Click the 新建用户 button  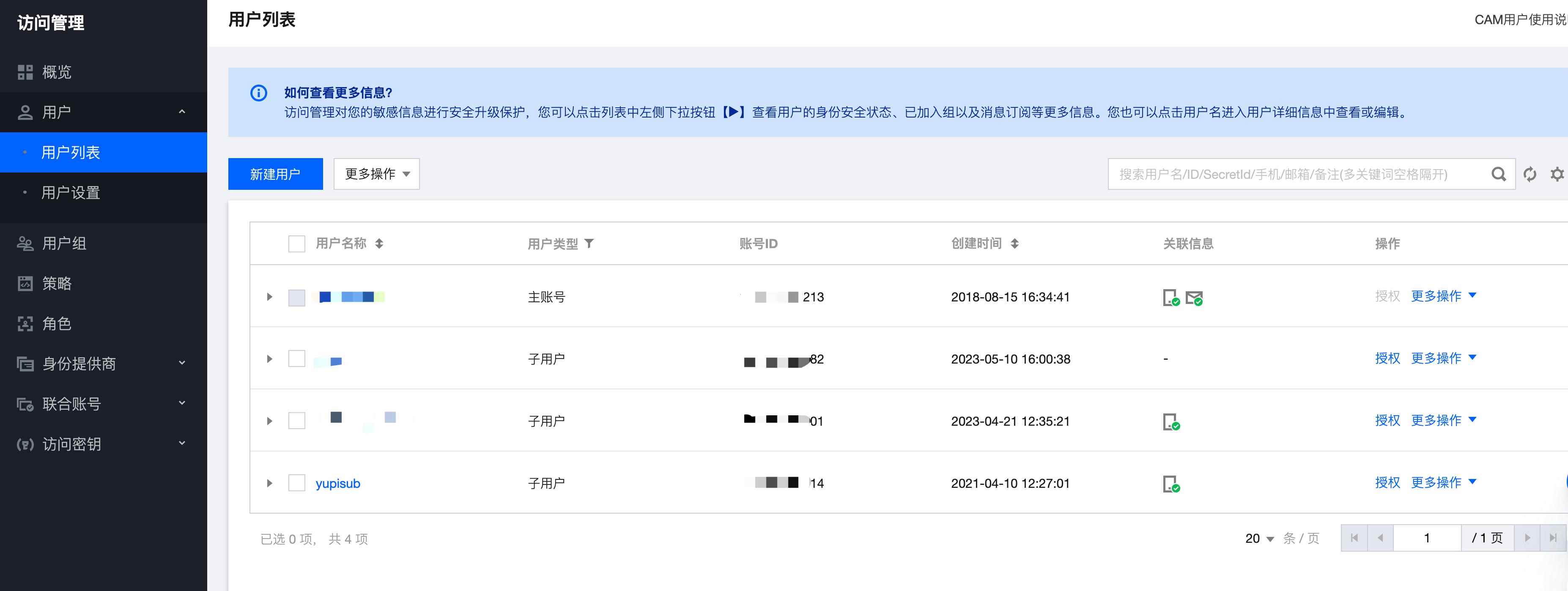tap(275, 174)
